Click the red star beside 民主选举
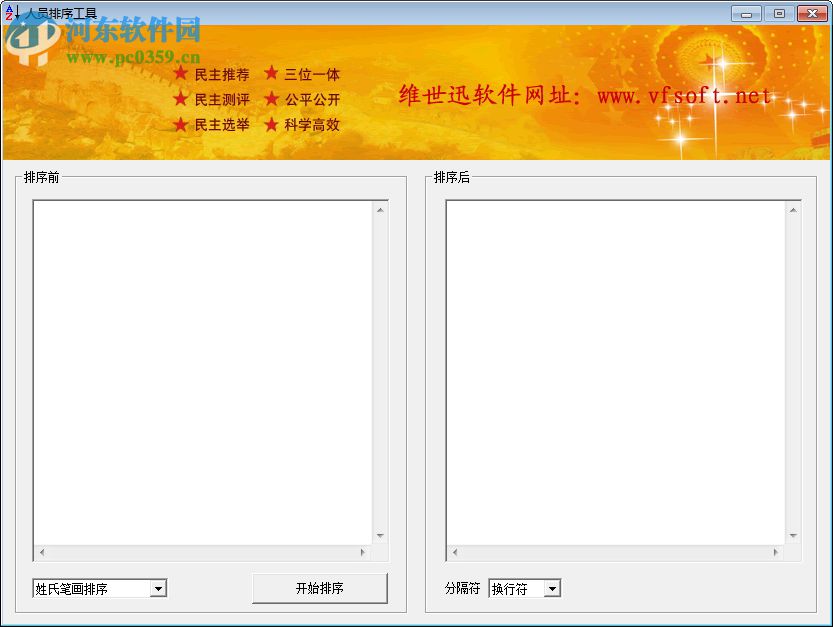 (x=181, y=125)
